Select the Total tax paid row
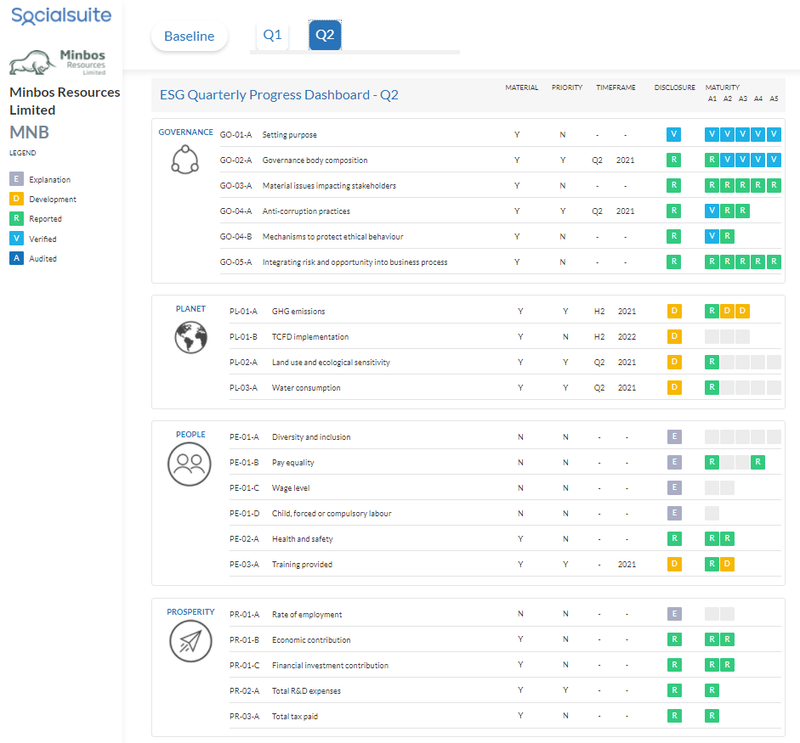 coord(505,716)
